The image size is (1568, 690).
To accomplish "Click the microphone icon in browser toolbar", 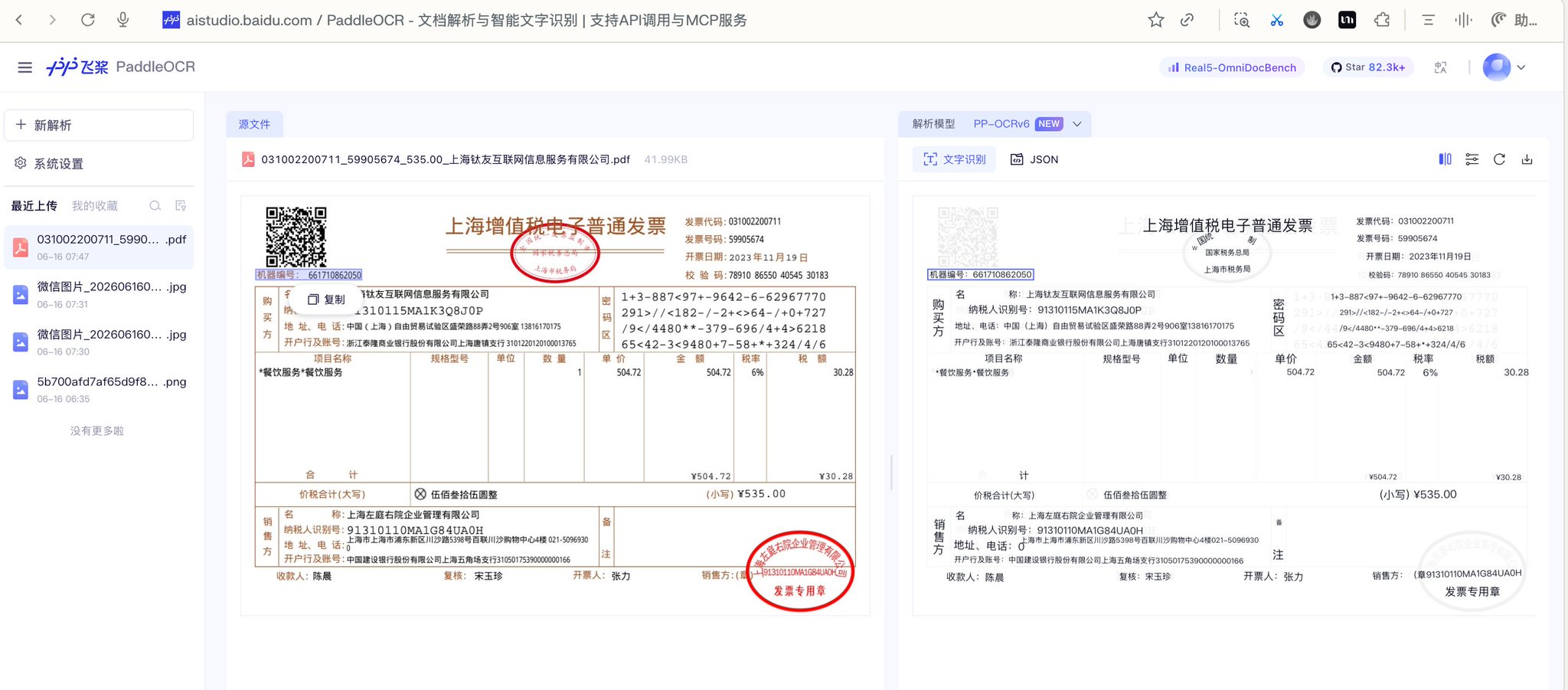I will point(122,20).
